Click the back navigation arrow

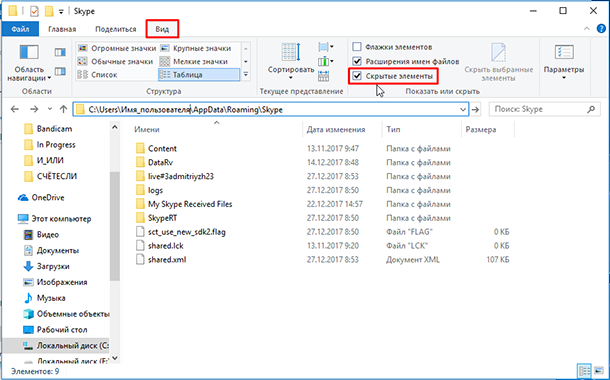15,109
